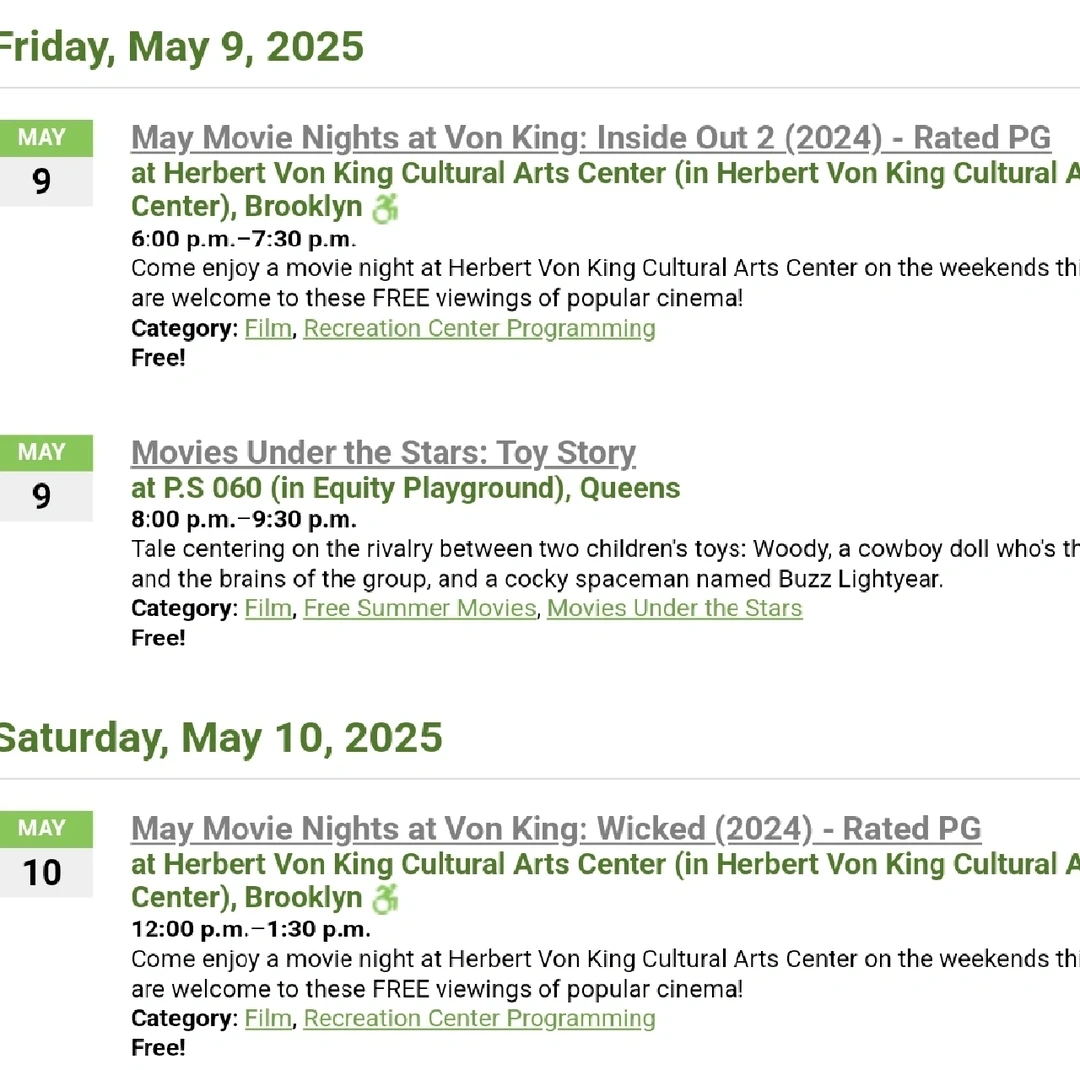Image resolution: width=1080 pixels, height=1070 pixels.
Task: Click the Saturday, May 10, 2025 heading
Action: 220,738
